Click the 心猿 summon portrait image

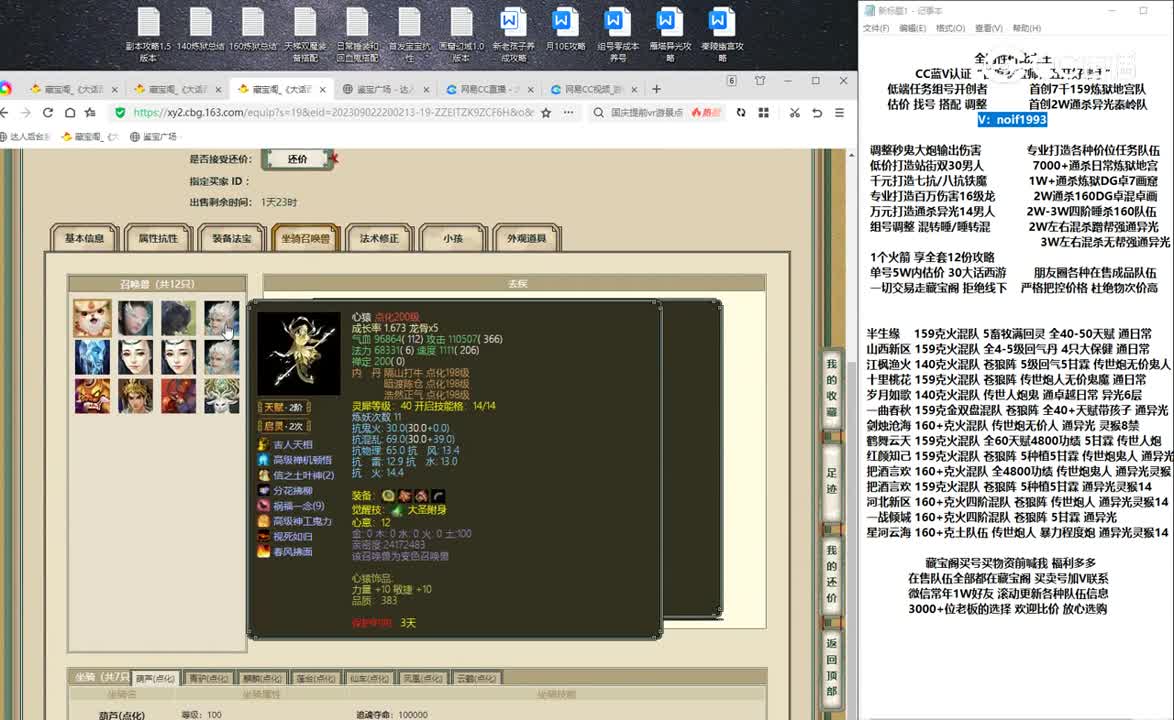click(299, 353)
